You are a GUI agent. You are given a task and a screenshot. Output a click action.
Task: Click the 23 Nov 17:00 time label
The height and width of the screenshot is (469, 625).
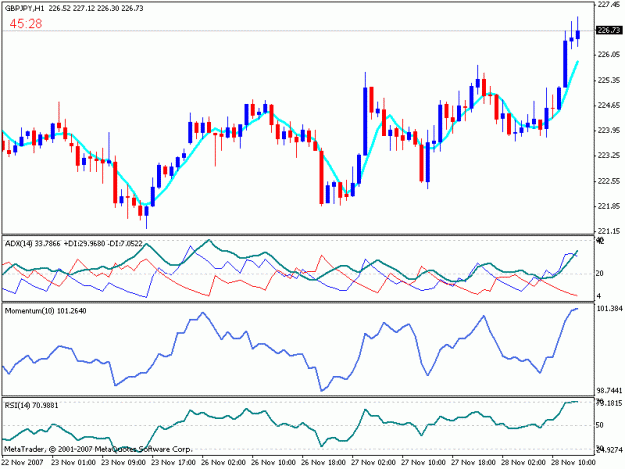[x=173, y=463]
